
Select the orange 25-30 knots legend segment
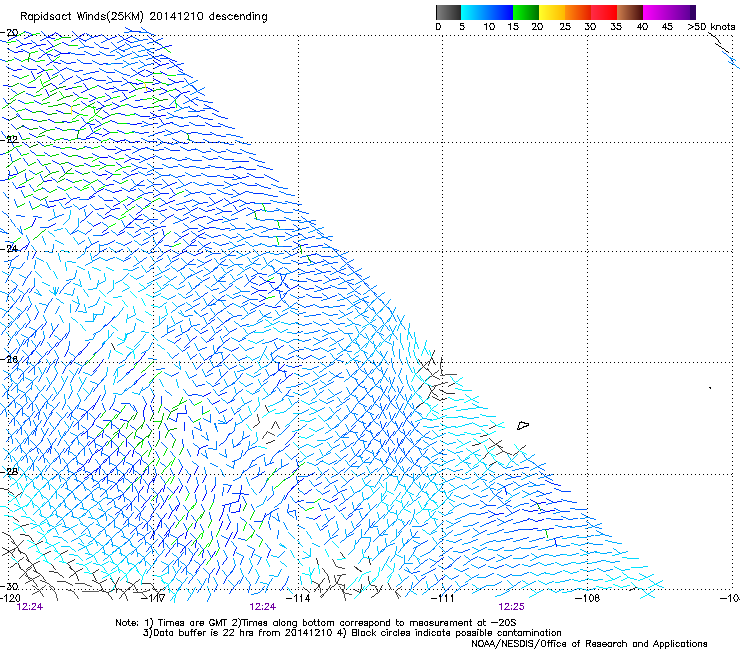[578, 12]
